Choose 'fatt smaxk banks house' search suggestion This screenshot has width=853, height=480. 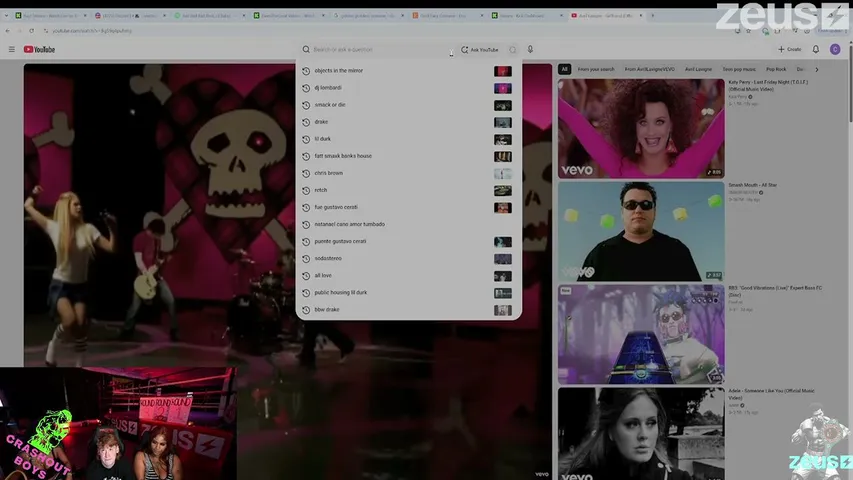[408, 156]
